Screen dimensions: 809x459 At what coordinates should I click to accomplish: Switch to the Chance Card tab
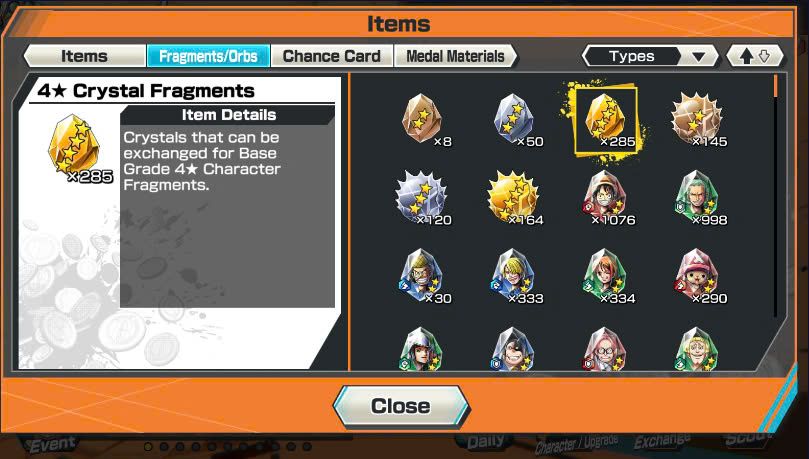[332, 56]
